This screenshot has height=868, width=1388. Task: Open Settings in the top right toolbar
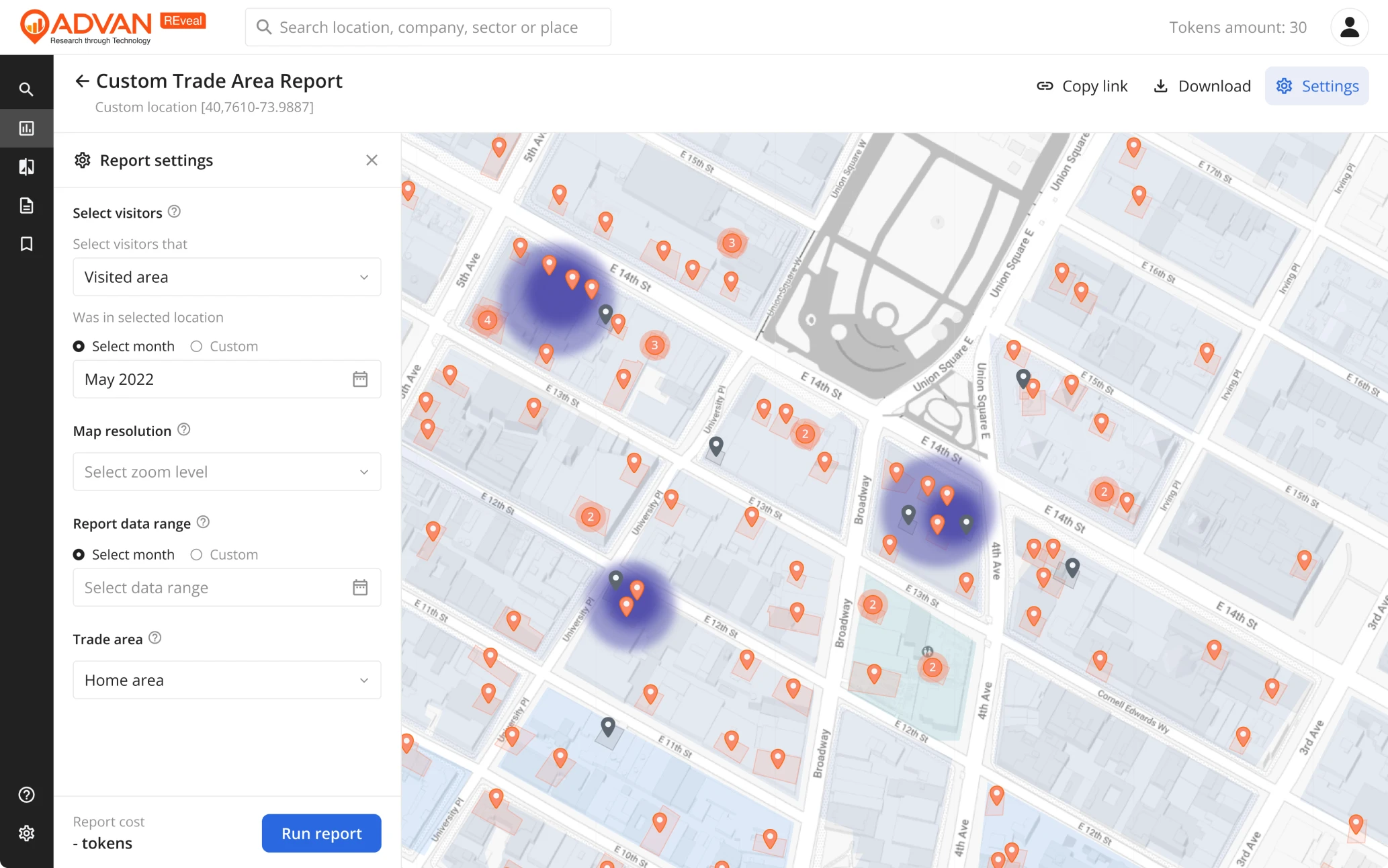[1316, 86]
